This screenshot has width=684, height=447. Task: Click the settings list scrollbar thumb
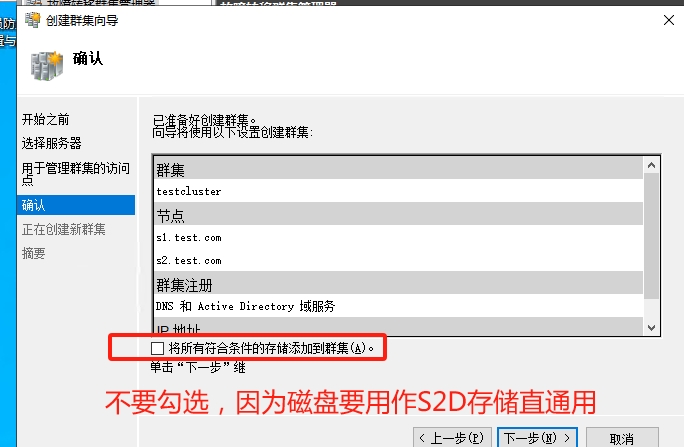[x=651, y=236]
